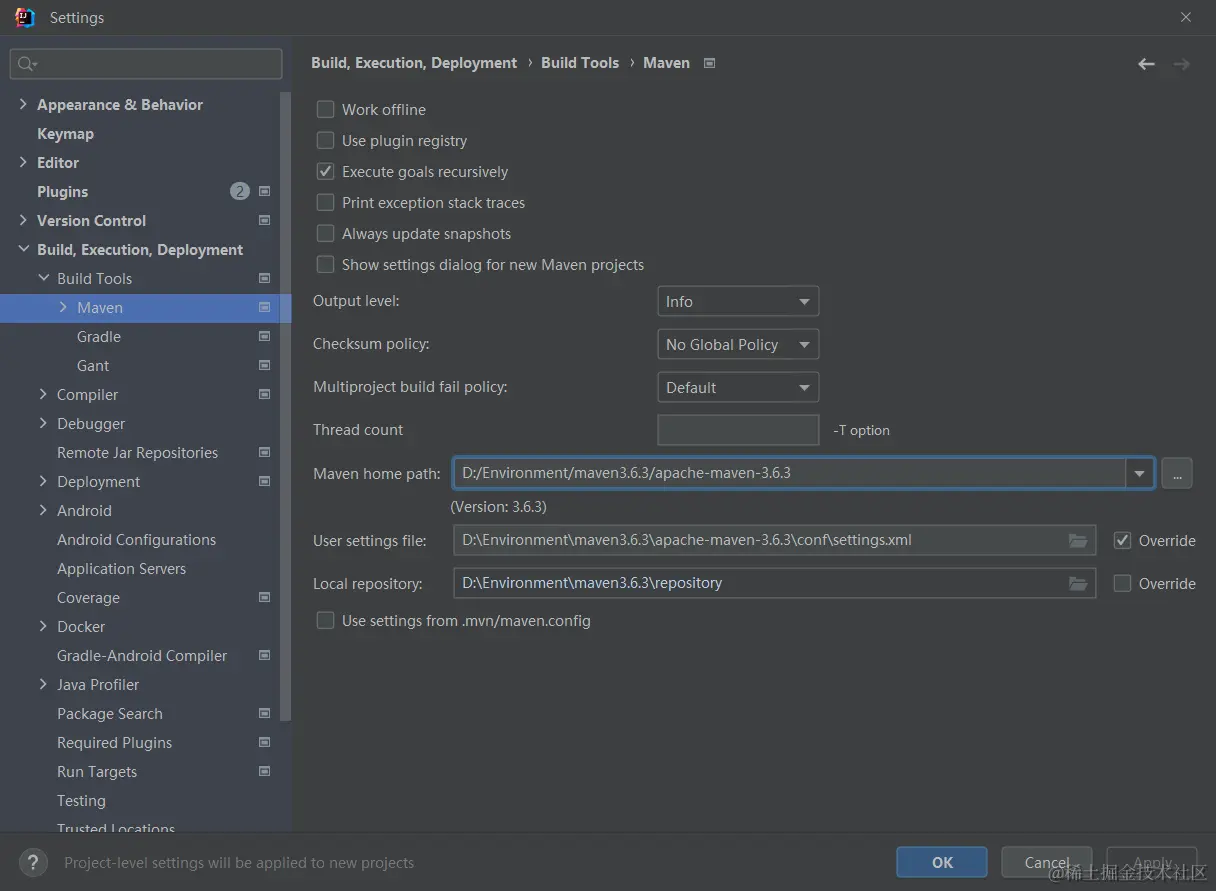Click Build Tools breadcrumb link
1216x891 pixels.
click(580, 62)
